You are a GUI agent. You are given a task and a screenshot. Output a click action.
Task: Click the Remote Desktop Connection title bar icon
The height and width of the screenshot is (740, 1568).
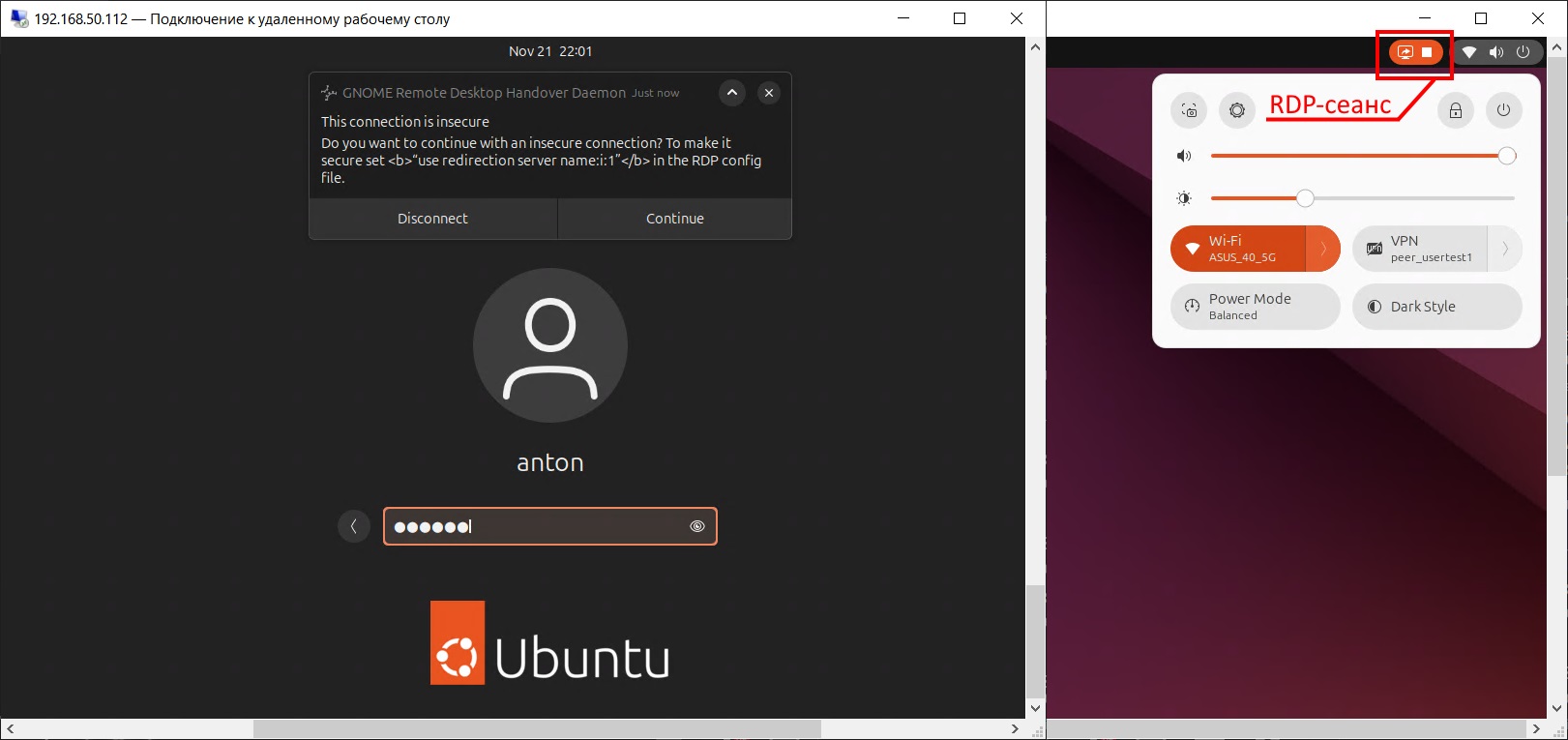tap(19, 18)
